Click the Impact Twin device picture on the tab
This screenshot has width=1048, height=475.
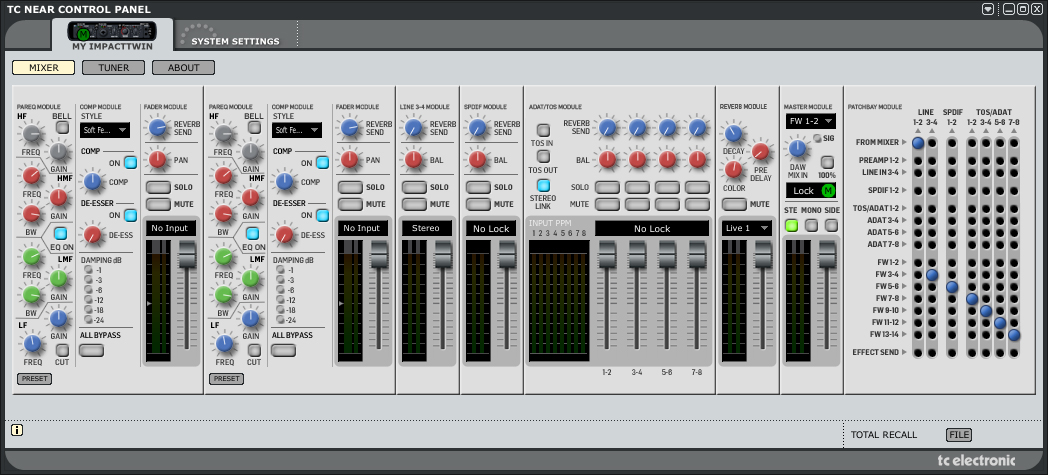112,31
